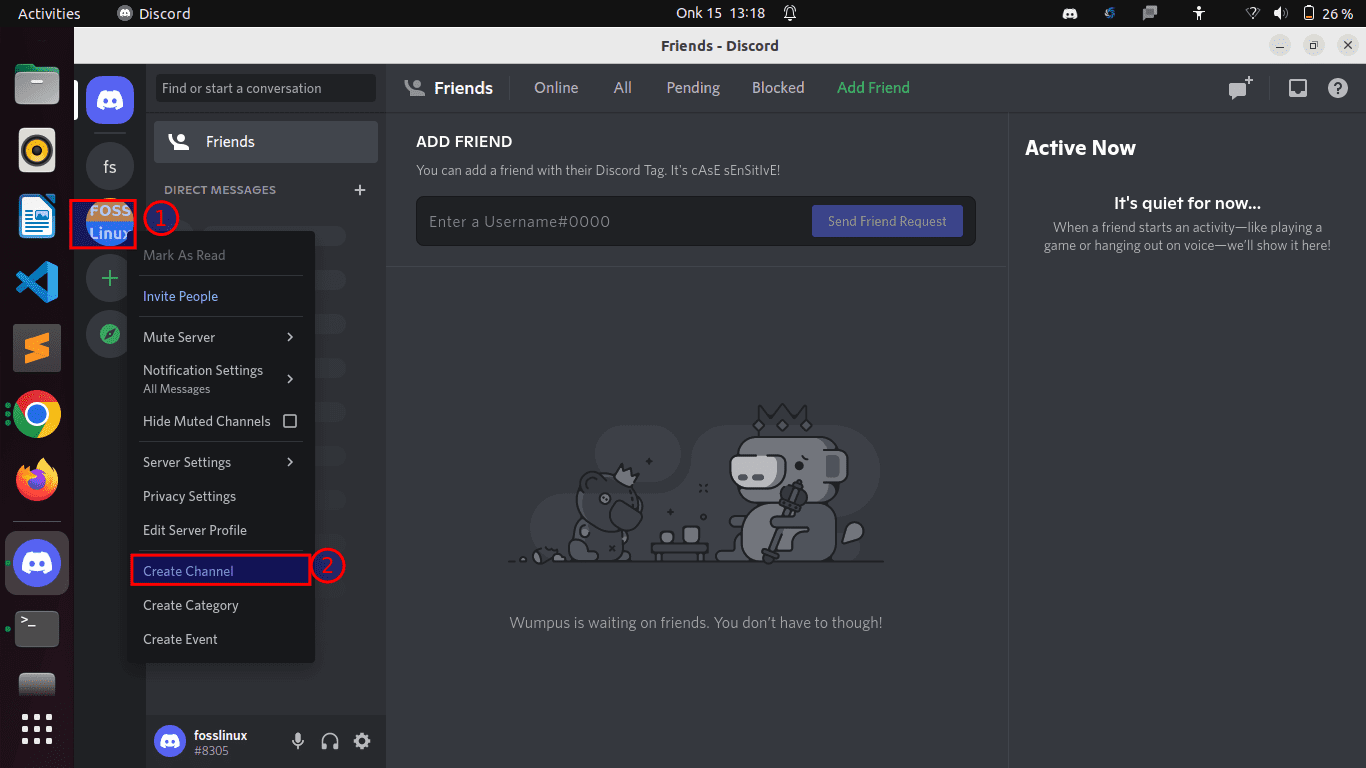
Task: Click Send Friend Request button
Action: coord(887,221)
